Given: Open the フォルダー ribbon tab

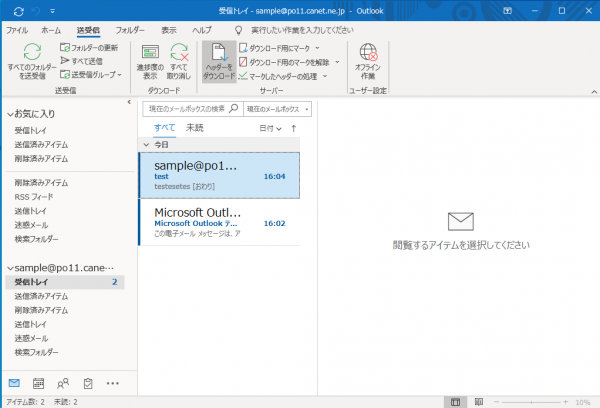Looking at the screenshot, I should pos(130,30).
